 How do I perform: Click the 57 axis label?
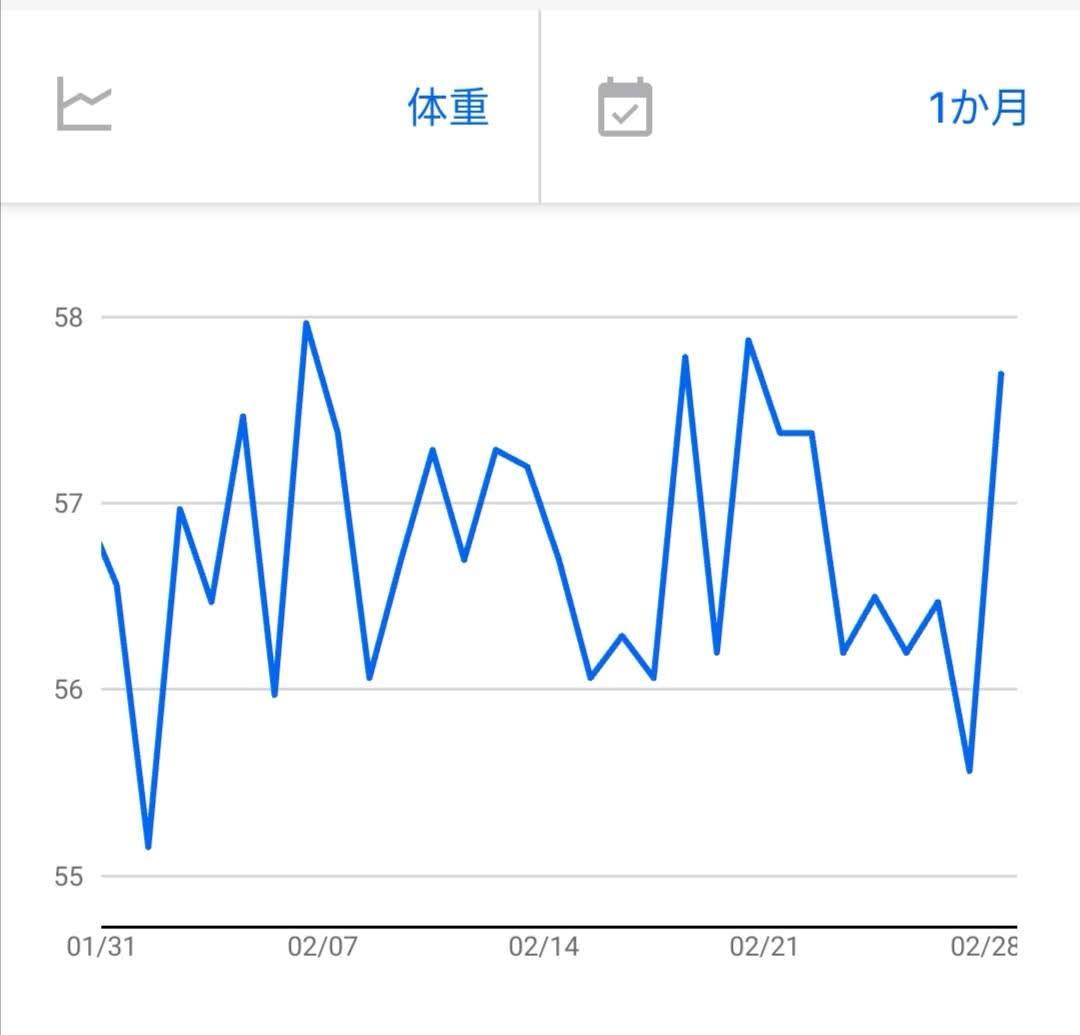[68, 503]
